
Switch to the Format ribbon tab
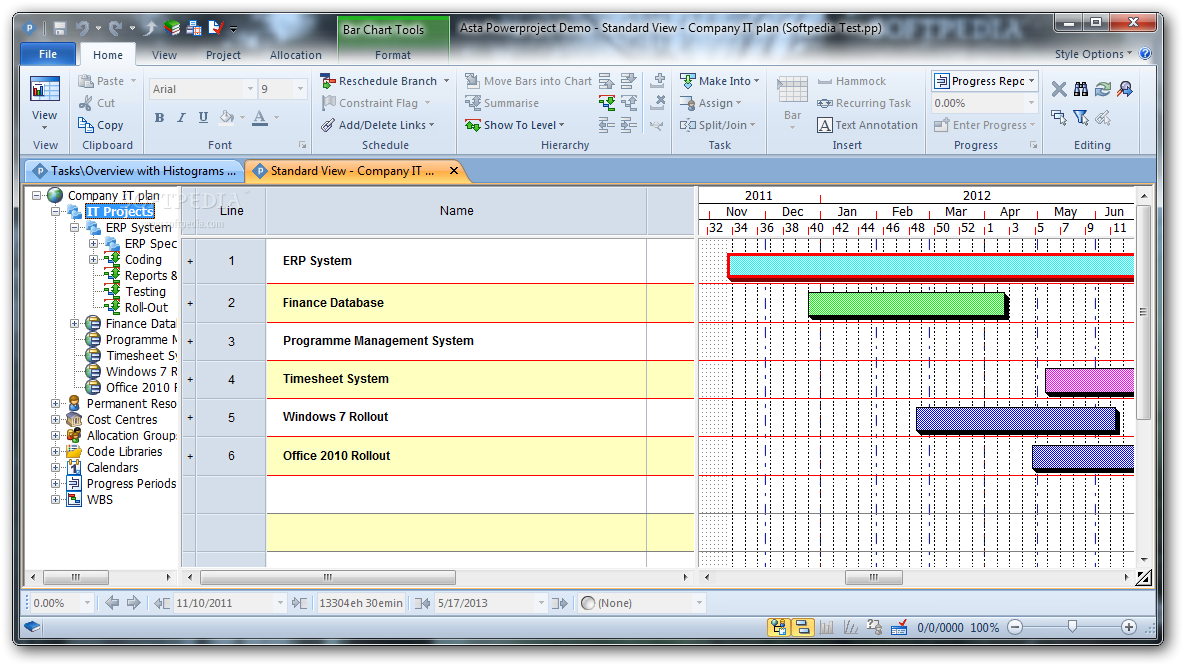click(393, 54)
